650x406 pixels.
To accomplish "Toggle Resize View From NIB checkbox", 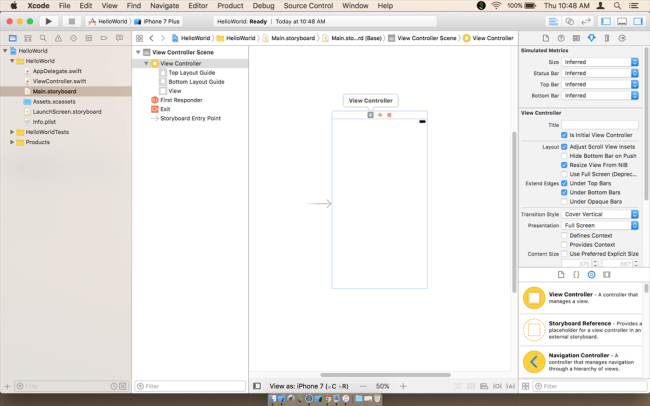I will coord(564,165).
